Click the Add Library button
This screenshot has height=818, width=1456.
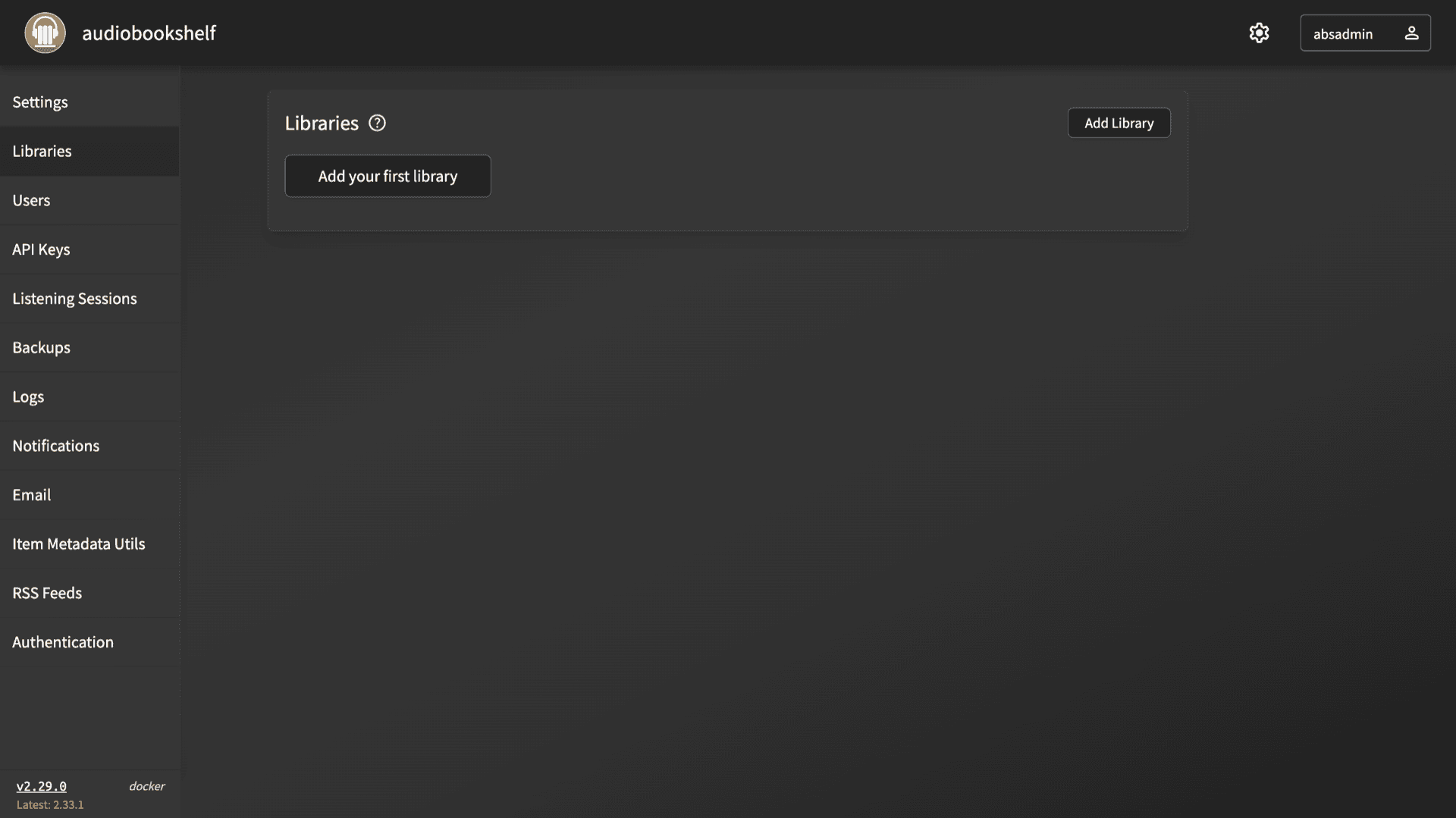coord(1119,123)
